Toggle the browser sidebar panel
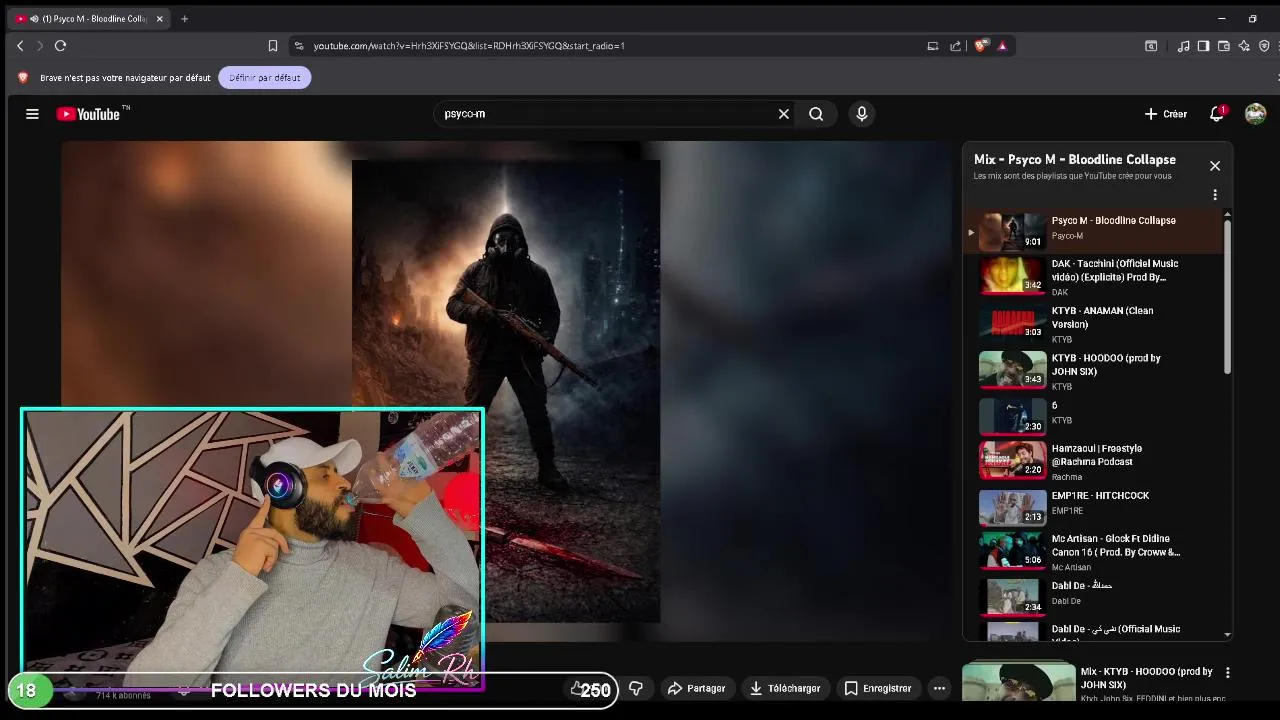The image size is (1280, 720). 1204,46
